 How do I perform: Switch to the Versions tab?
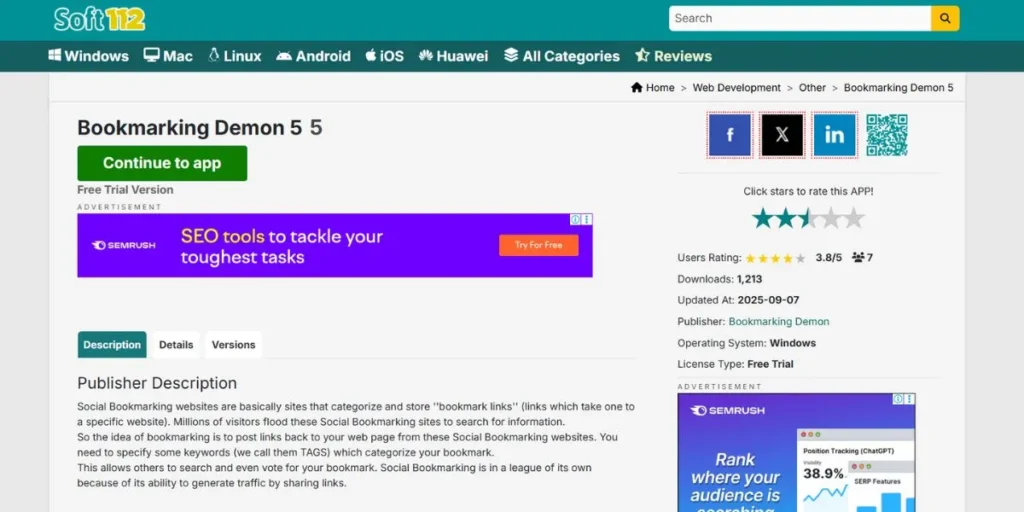[233, 345]
